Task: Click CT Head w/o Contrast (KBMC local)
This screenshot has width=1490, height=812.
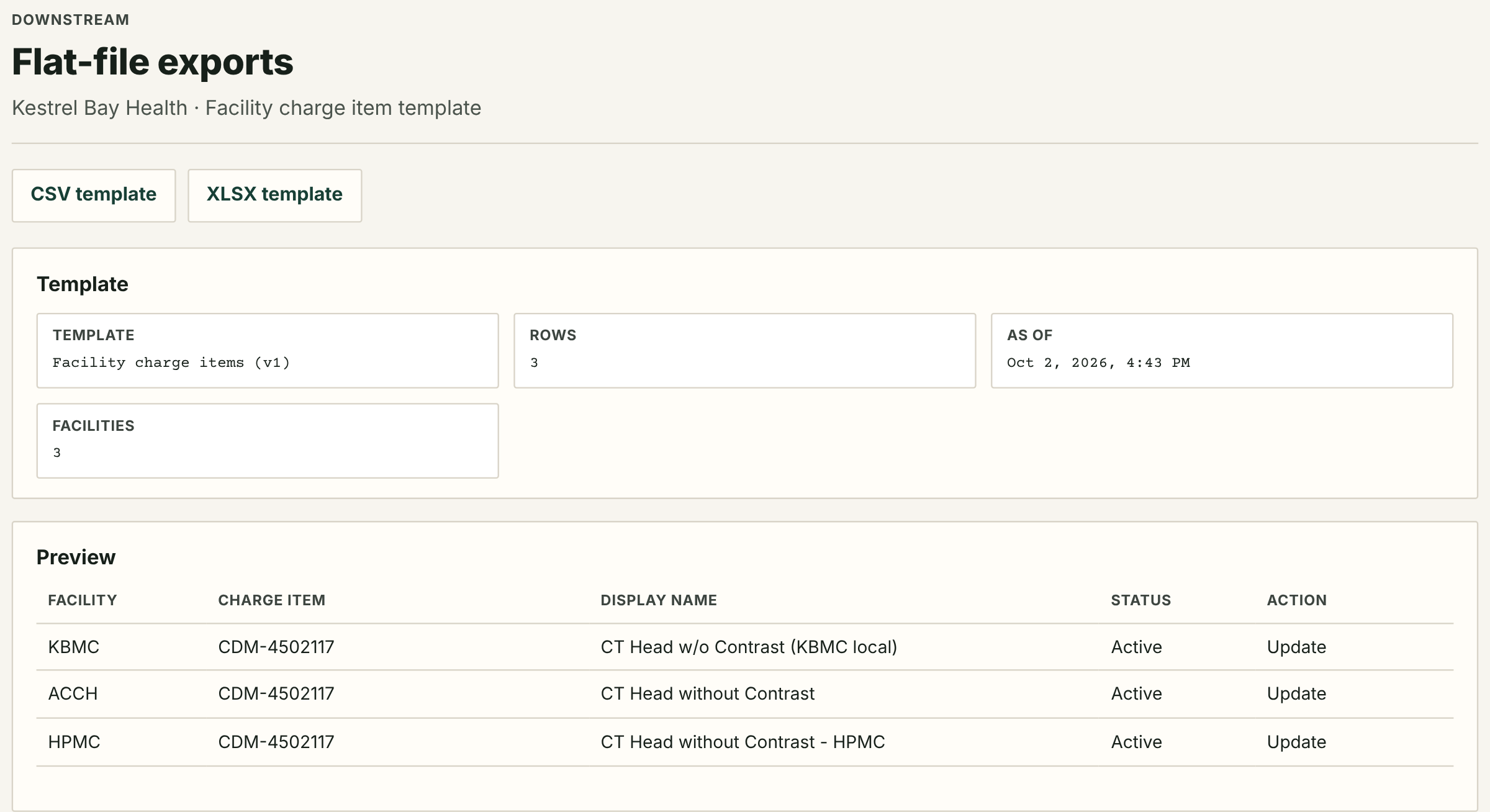Action: [749, 647]
